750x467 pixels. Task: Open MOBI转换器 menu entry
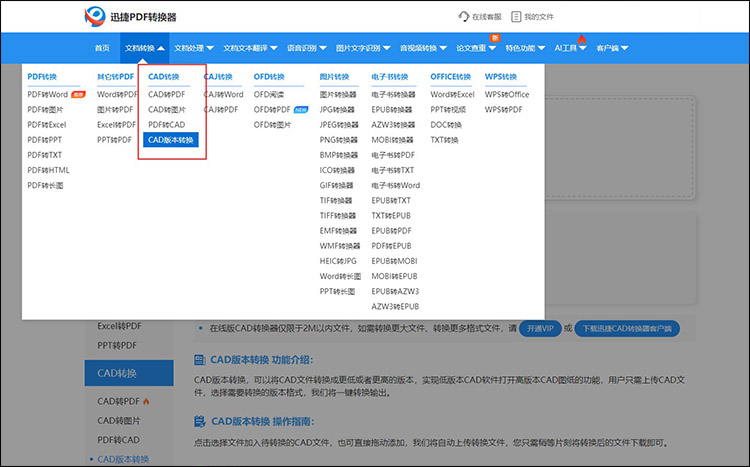tap(392, 140)
